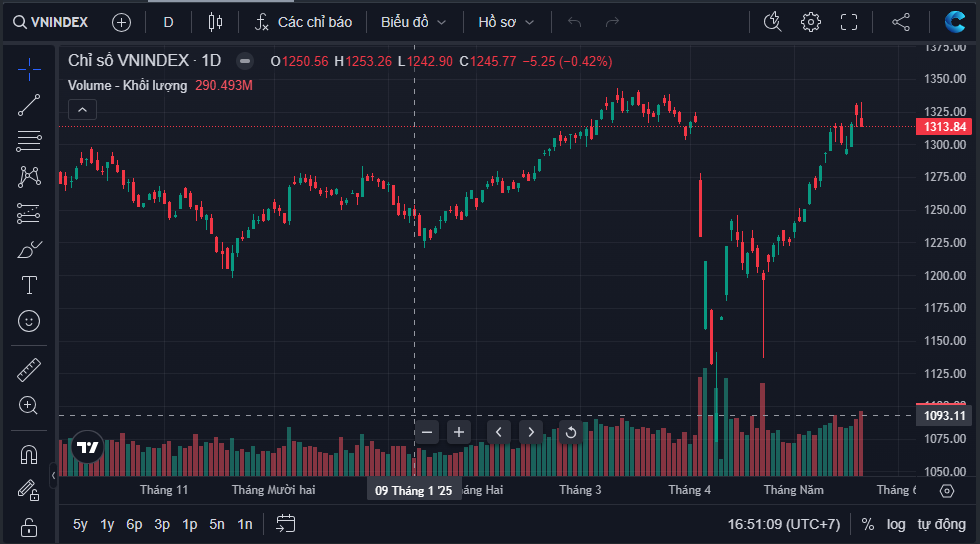The height and width of the screenshot is (544, 980).
Task: Select the 3p time range
Action: (x=162, y=524)
